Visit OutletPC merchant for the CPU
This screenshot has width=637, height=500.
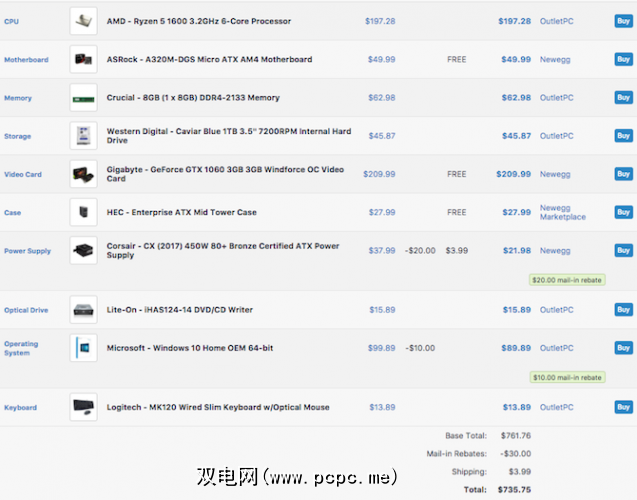coord(557,21)
